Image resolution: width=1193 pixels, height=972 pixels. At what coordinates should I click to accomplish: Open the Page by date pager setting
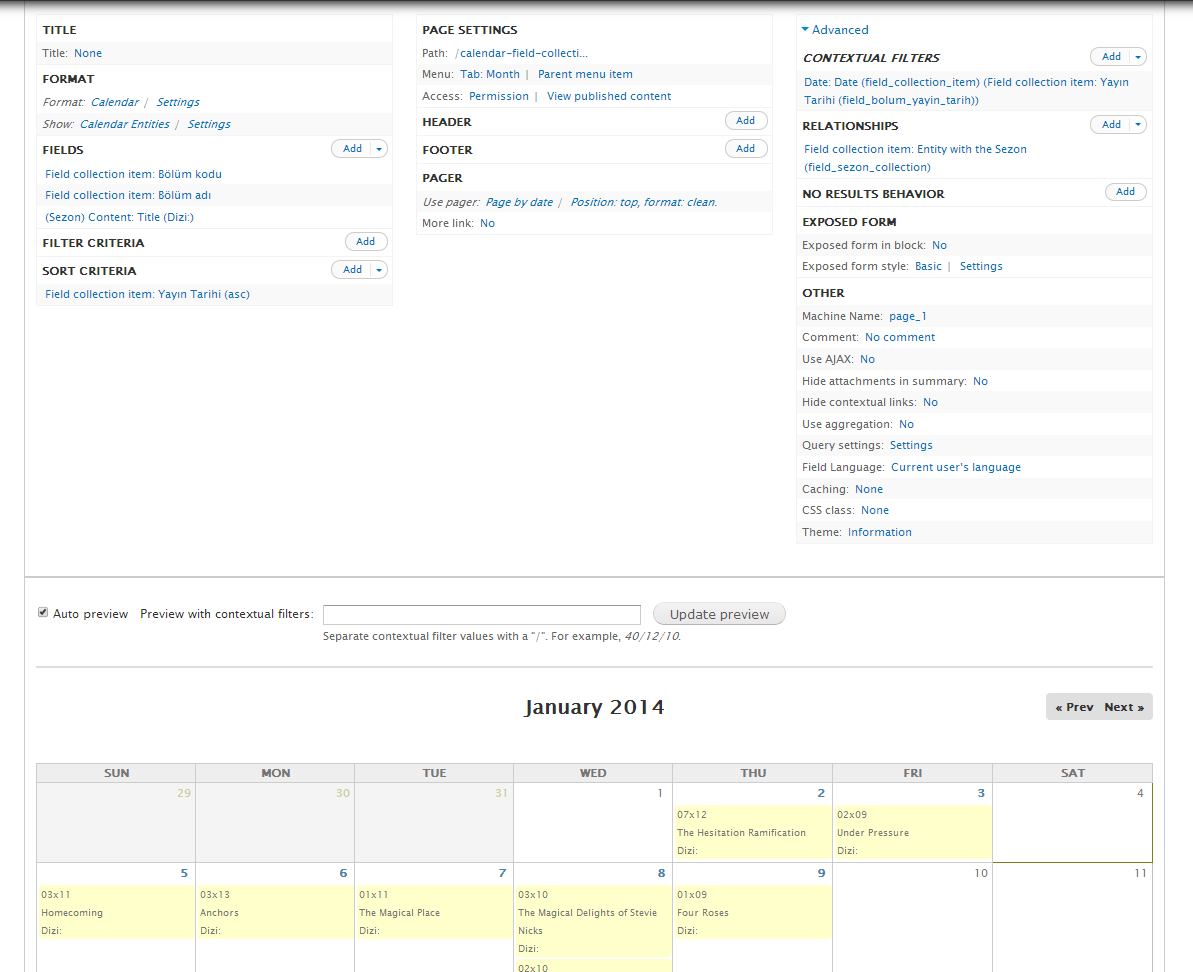pos(519,202)
